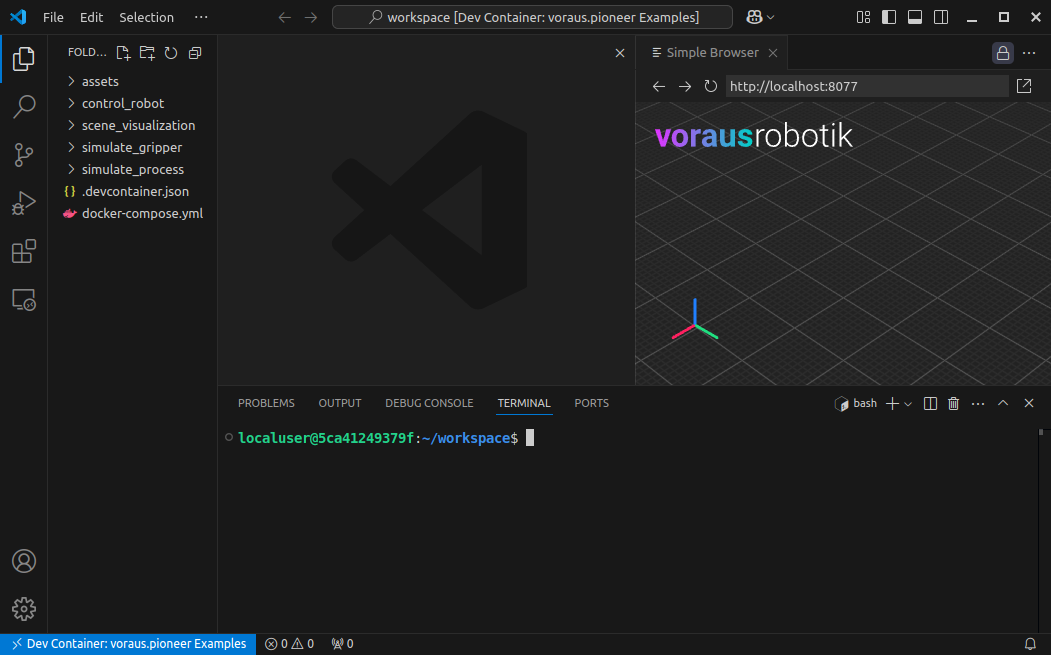Click the FOLD... explorer section header

[x=87, y=52]
